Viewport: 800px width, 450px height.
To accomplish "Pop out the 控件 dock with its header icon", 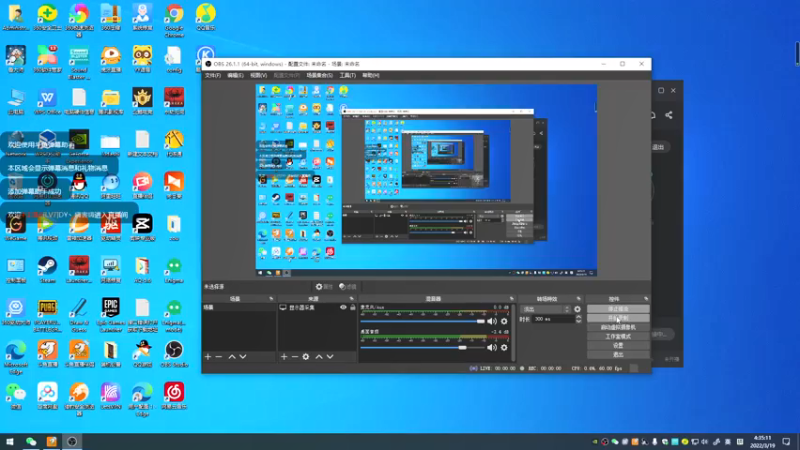I will click(x=646, y=299).
